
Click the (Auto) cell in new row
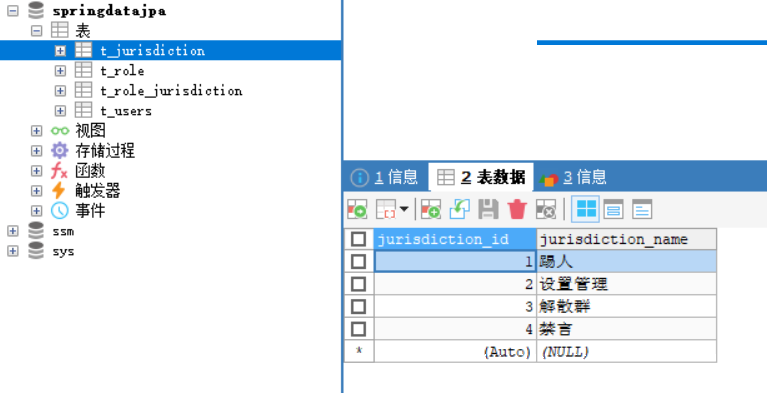[x=455, y=351]
